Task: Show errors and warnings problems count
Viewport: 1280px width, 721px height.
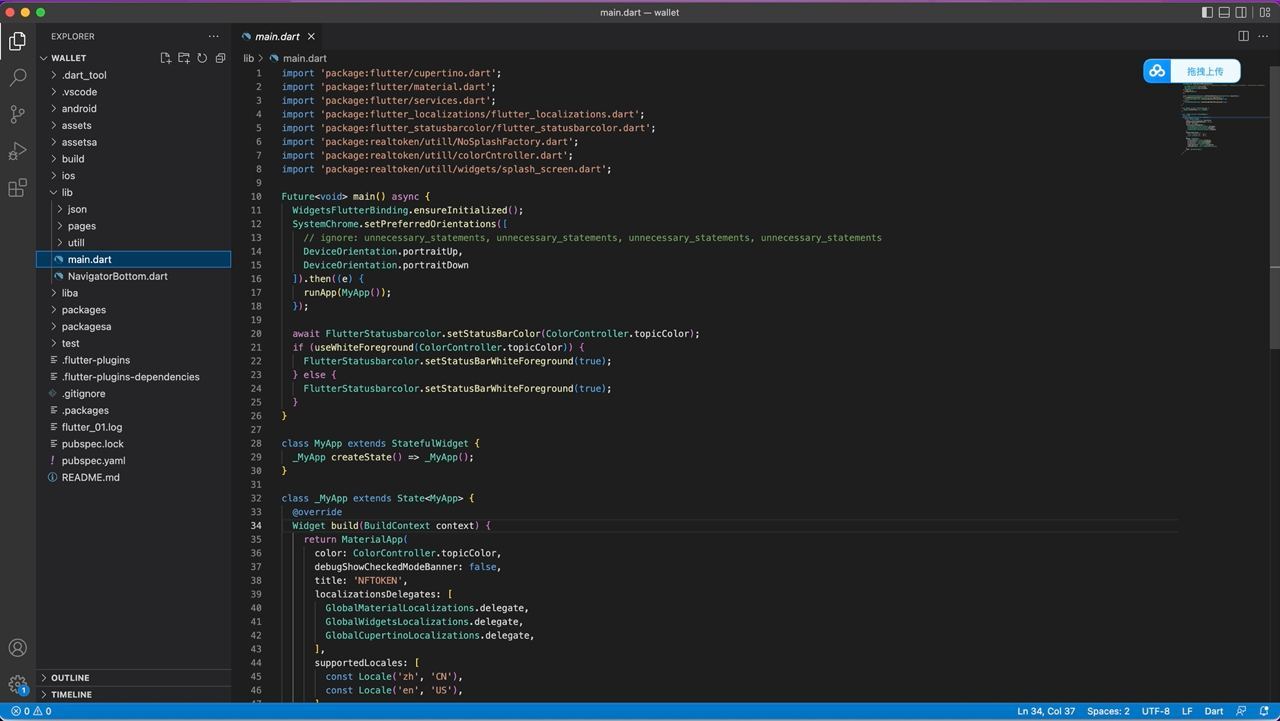Action: coord(30,711)
